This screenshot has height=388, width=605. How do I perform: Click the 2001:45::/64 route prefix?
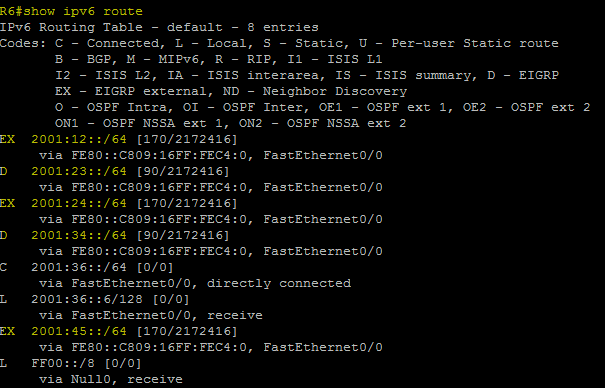coord(79,331)
